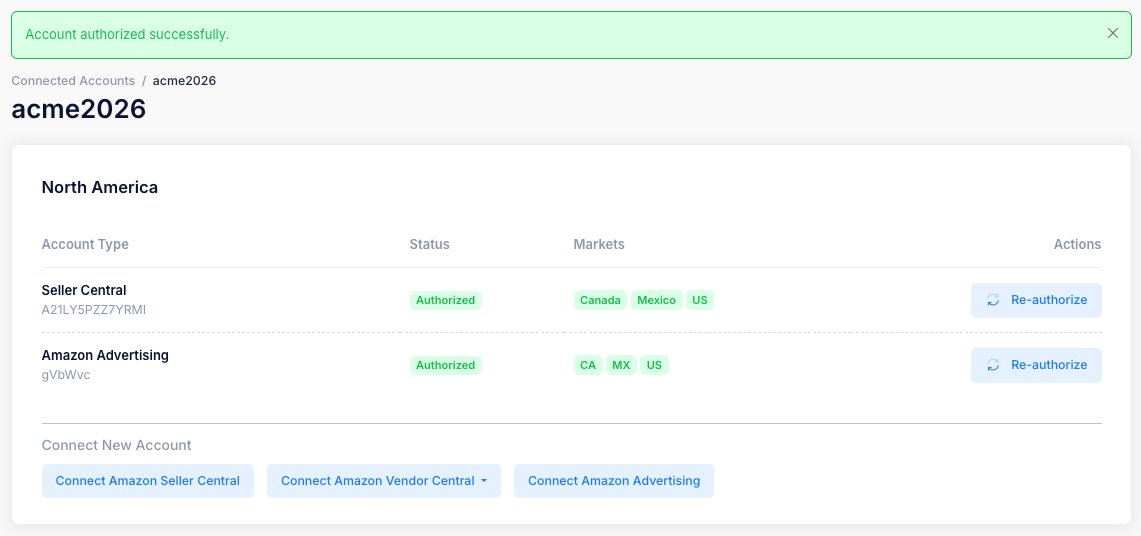Screen dimensions: 1141x536
Task: Click the US badge for Seller Central
Action: click(x=700, y=300)
